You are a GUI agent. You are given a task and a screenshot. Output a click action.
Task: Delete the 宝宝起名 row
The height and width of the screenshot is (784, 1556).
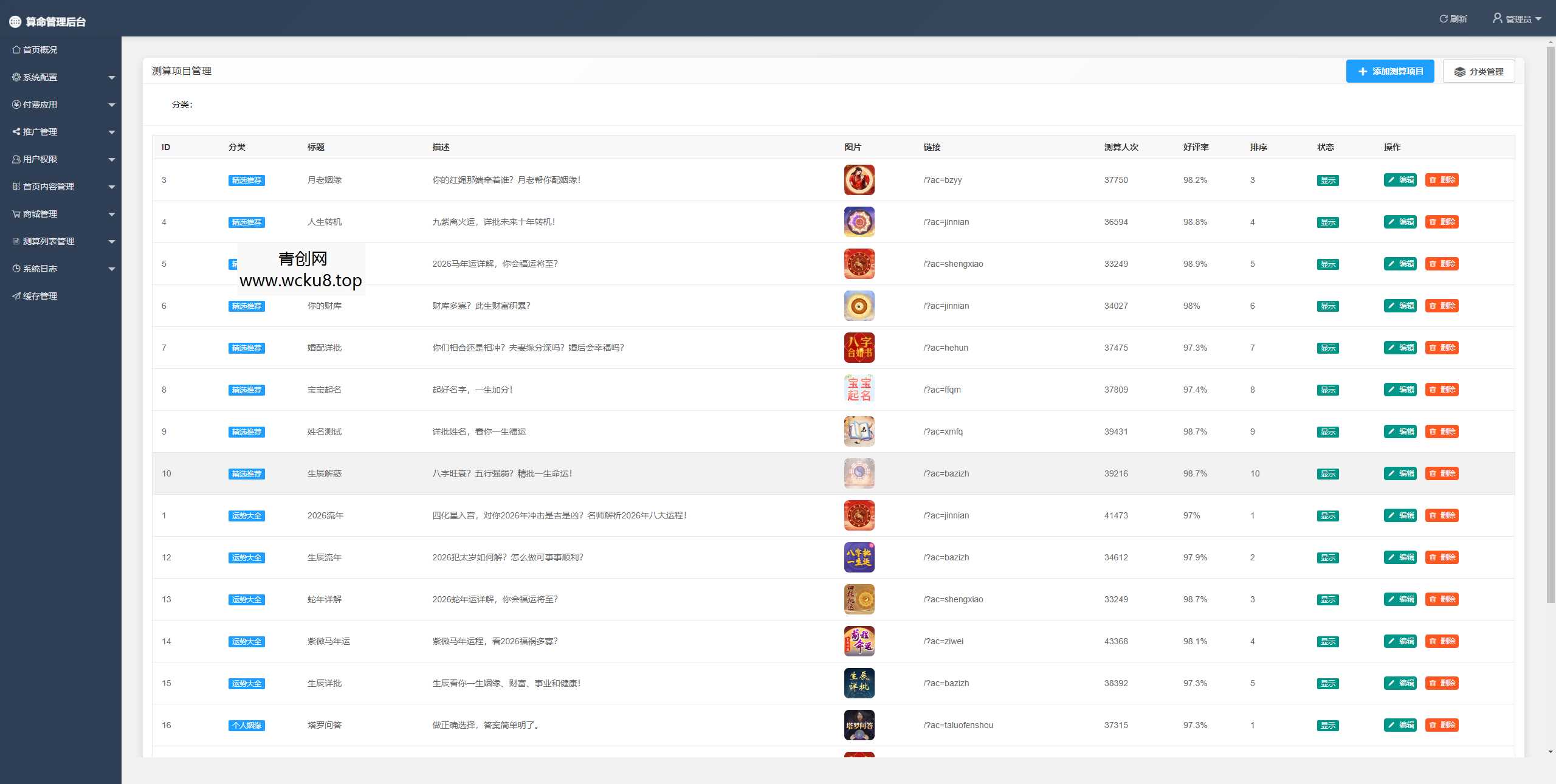(1442, 390)
